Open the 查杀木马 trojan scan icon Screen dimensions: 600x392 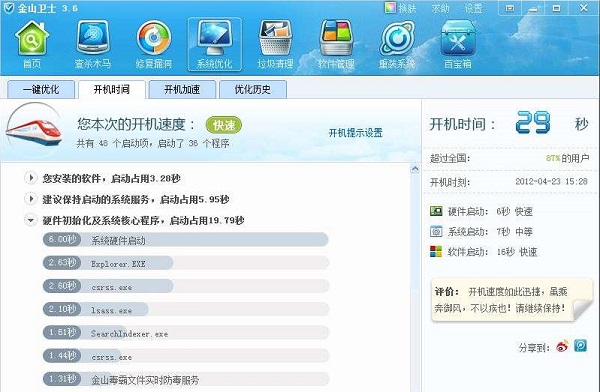[x=93, y=45]
